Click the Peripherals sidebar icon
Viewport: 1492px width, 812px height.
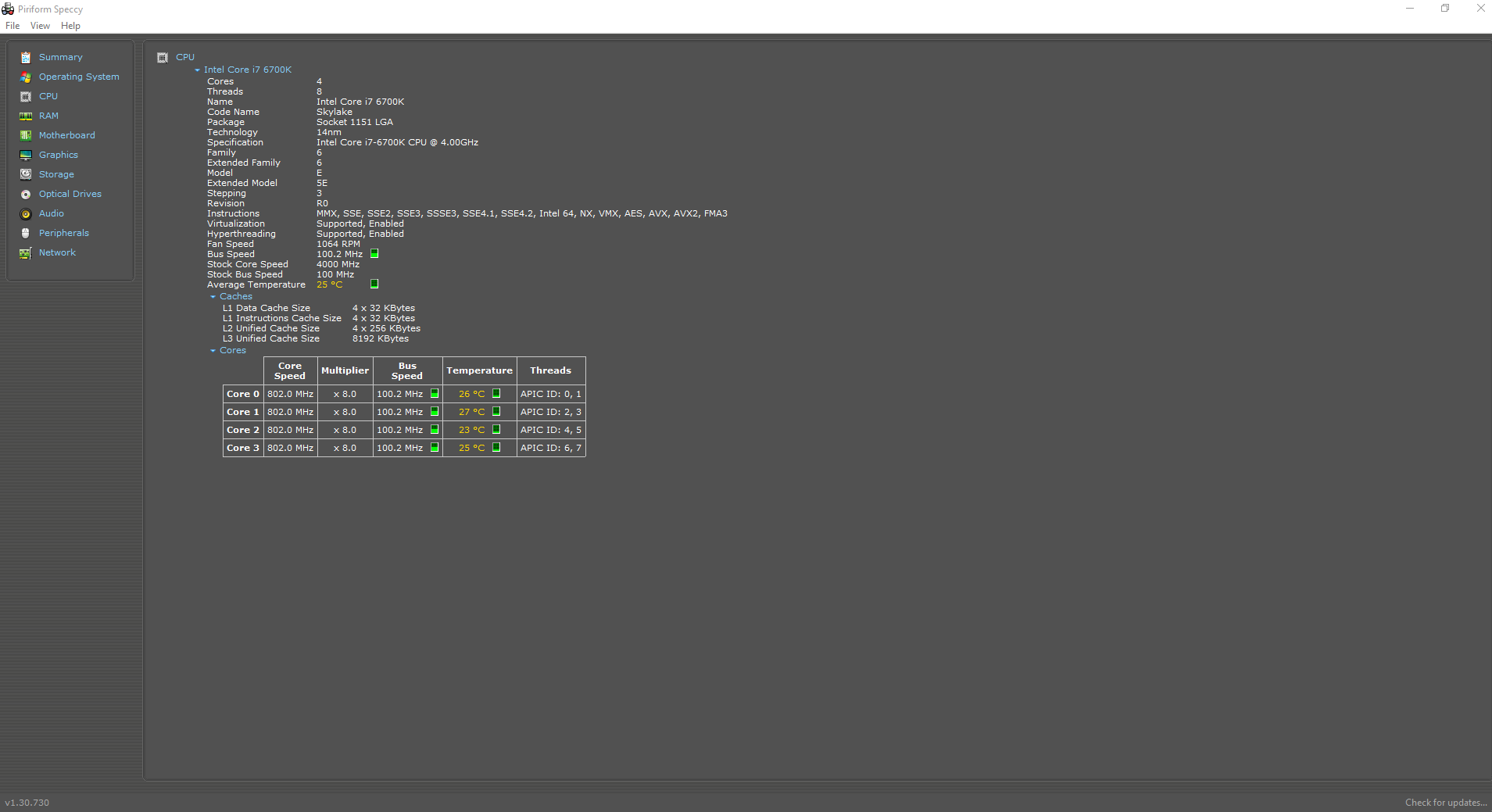point(26,232)
